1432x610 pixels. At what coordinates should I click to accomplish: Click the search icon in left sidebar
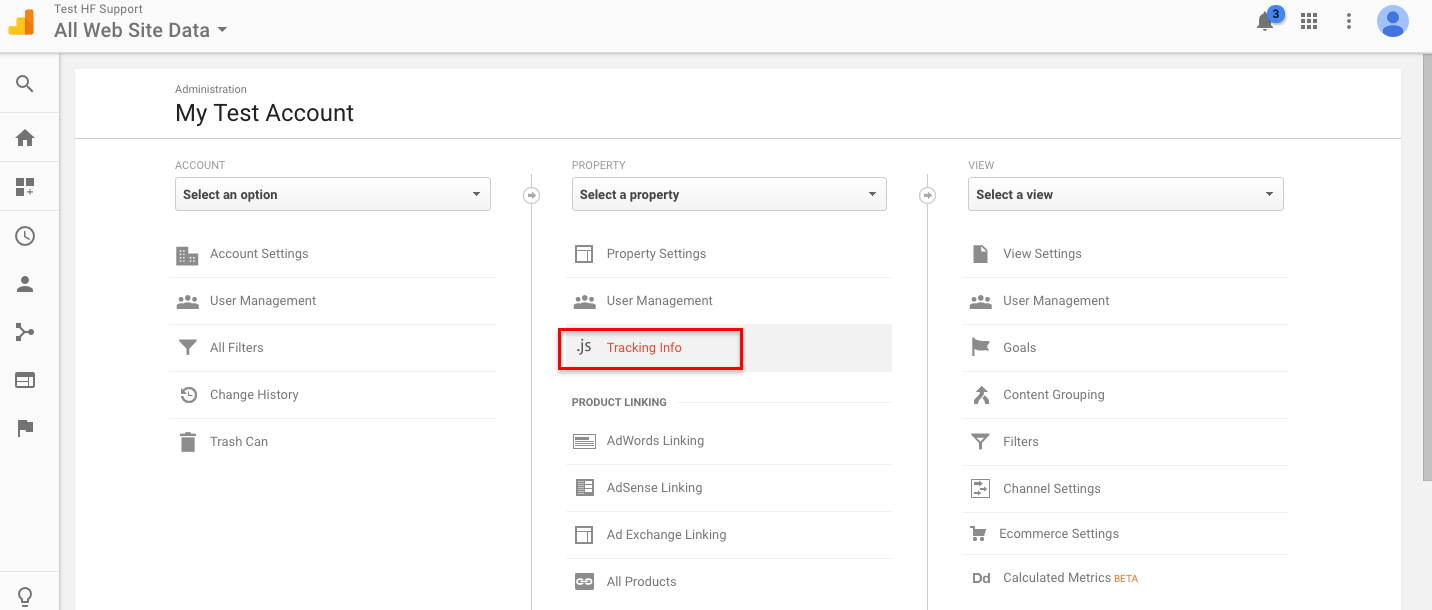pos(25,84)
